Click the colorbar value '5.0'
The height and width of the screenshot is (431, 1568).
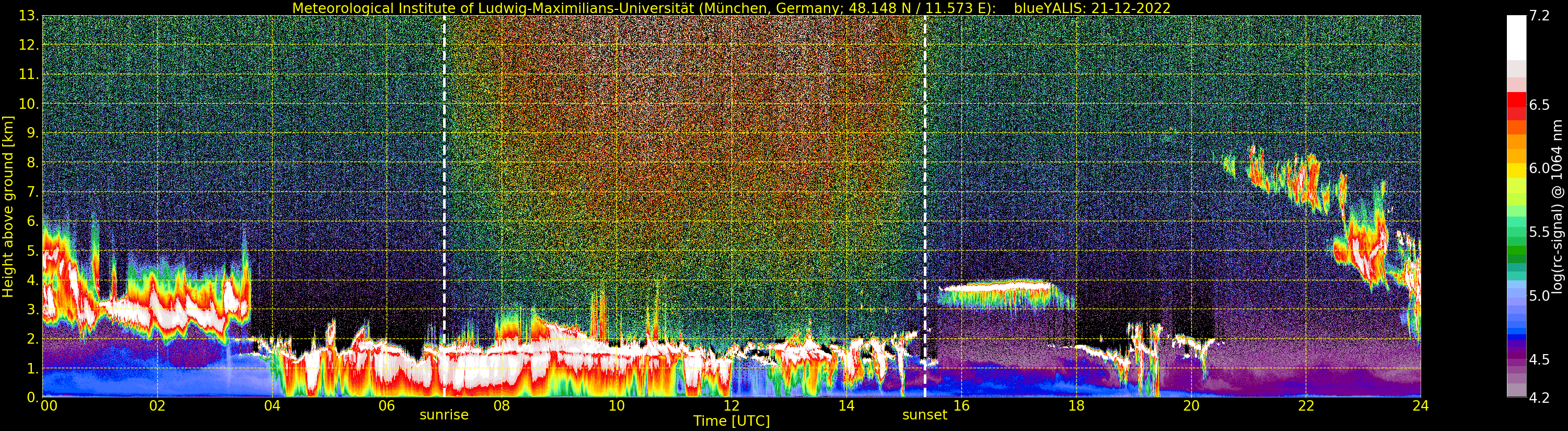coord(1539,296)
